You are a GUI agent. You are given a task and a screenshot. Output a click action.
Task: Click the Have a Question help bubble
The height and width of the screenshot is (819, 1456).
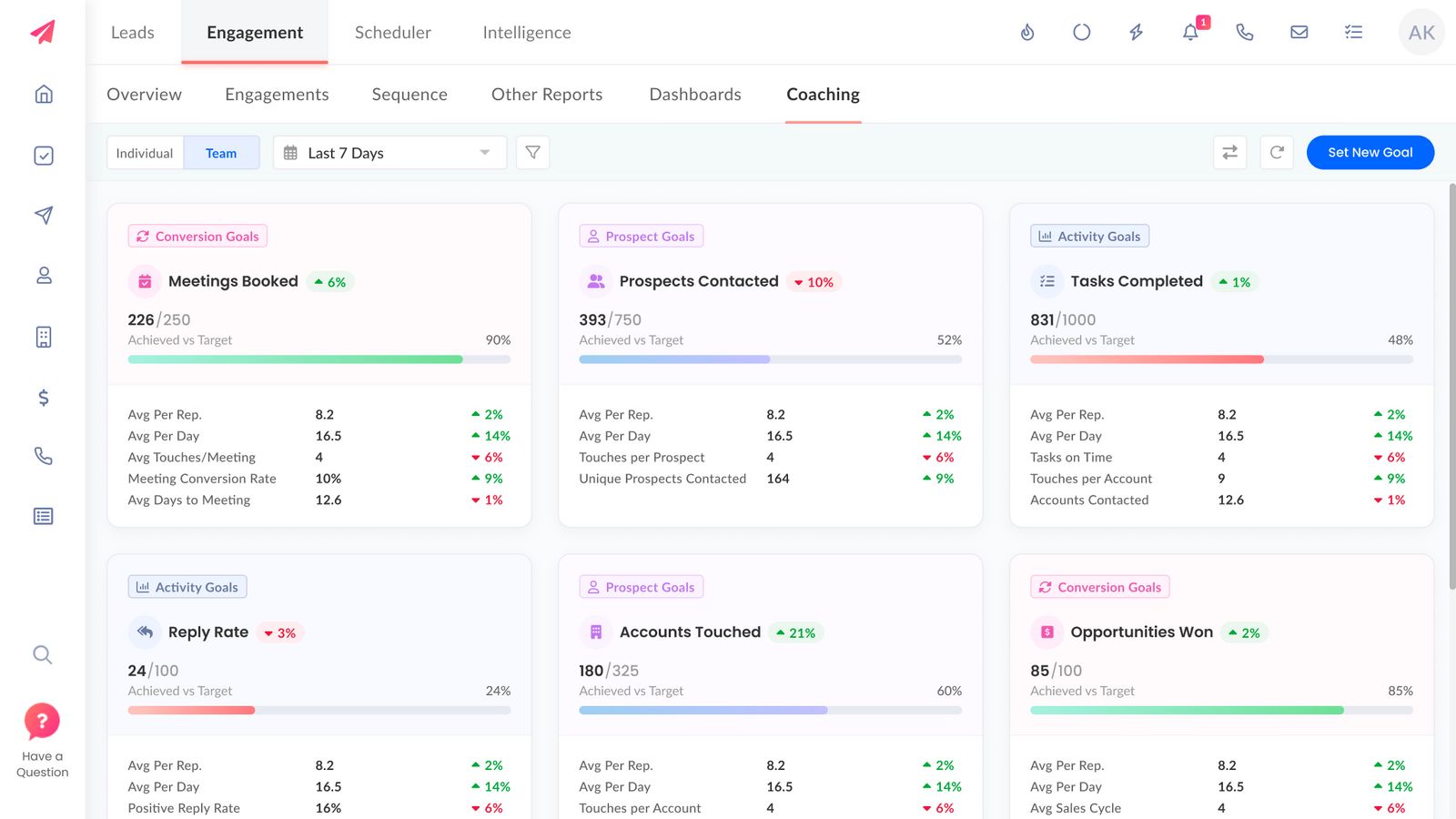pyautogui.click(x=42, y=722)
